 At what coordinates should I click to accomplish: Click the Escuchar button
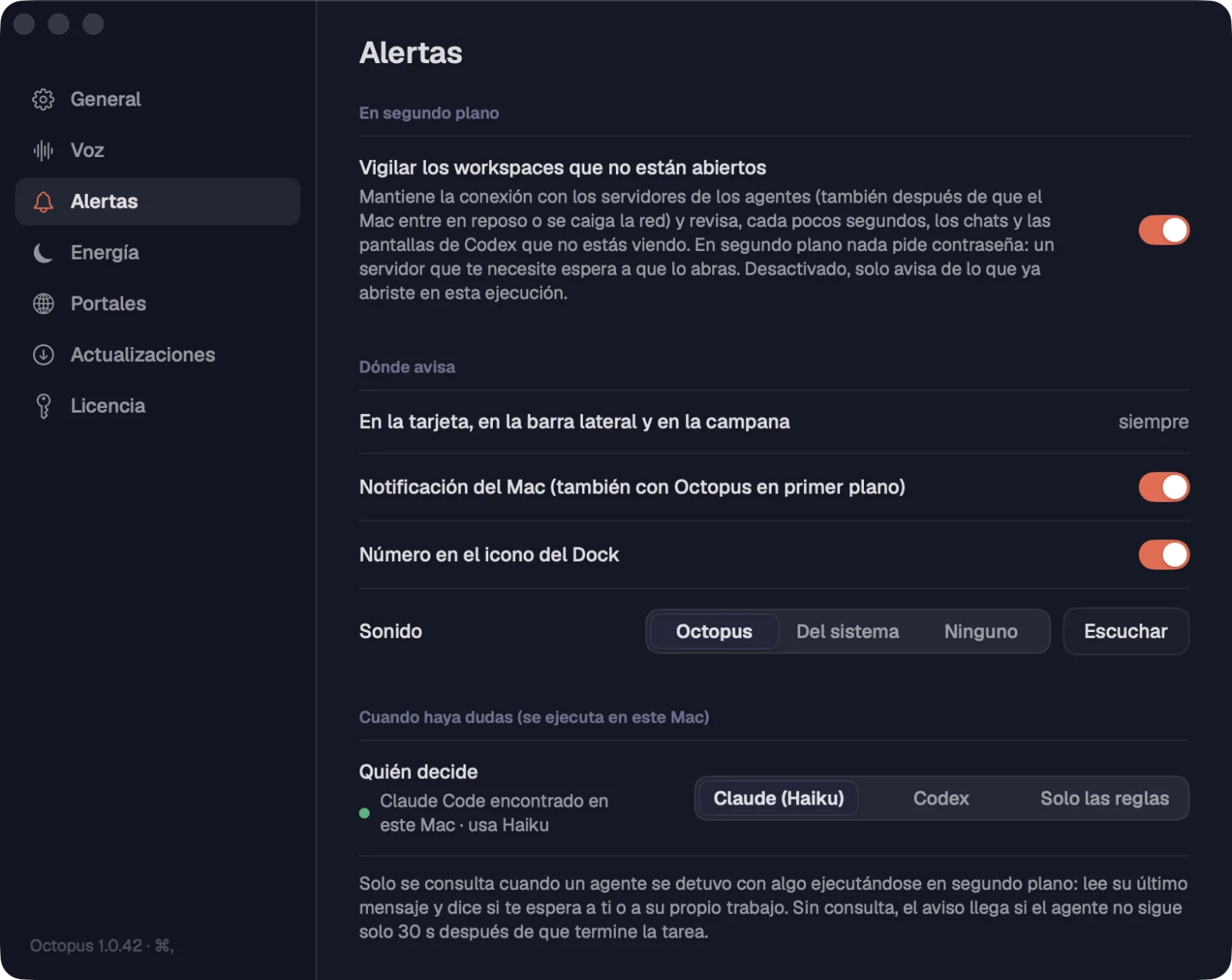click(1126, 631)
